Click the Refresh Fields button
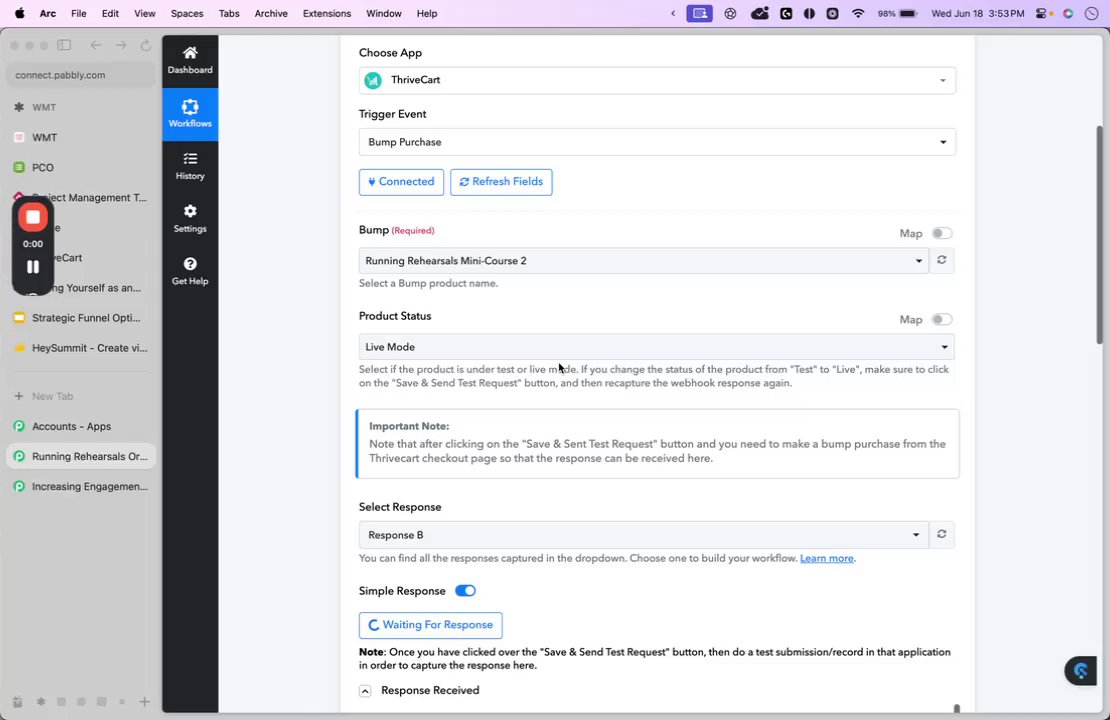The width and height of the screenshot is (1110, 720). tap(501, 182)
